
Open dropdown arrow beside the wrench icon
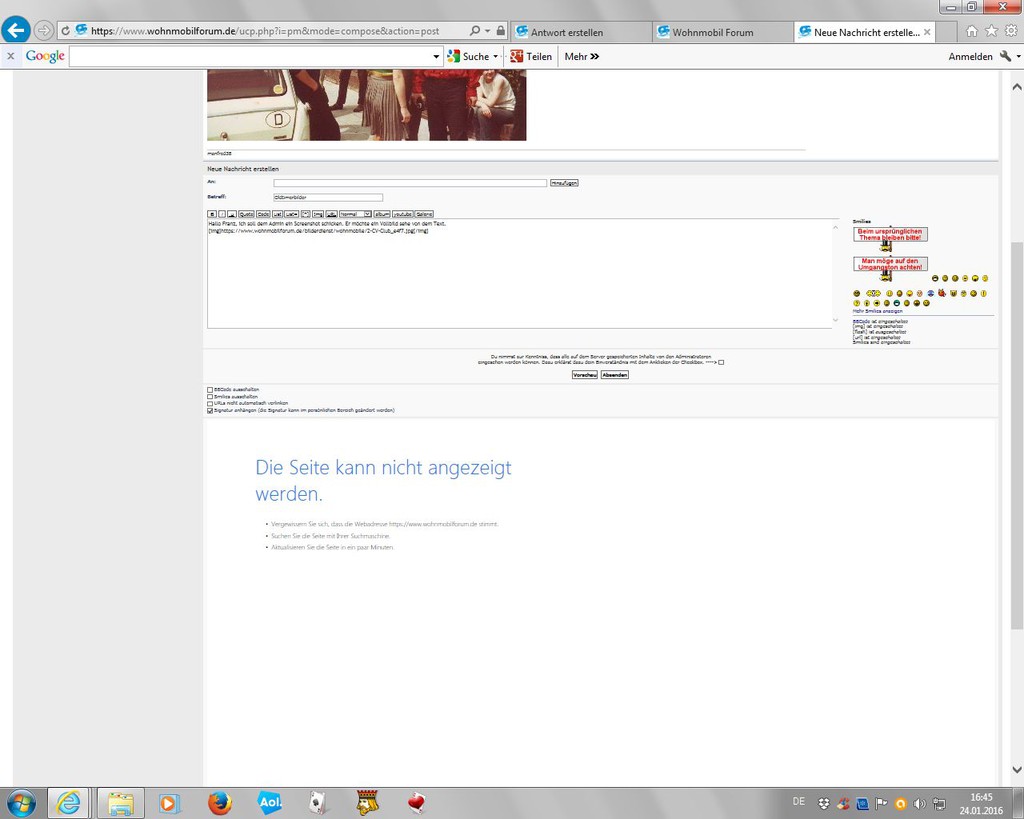coord(1018,57)
